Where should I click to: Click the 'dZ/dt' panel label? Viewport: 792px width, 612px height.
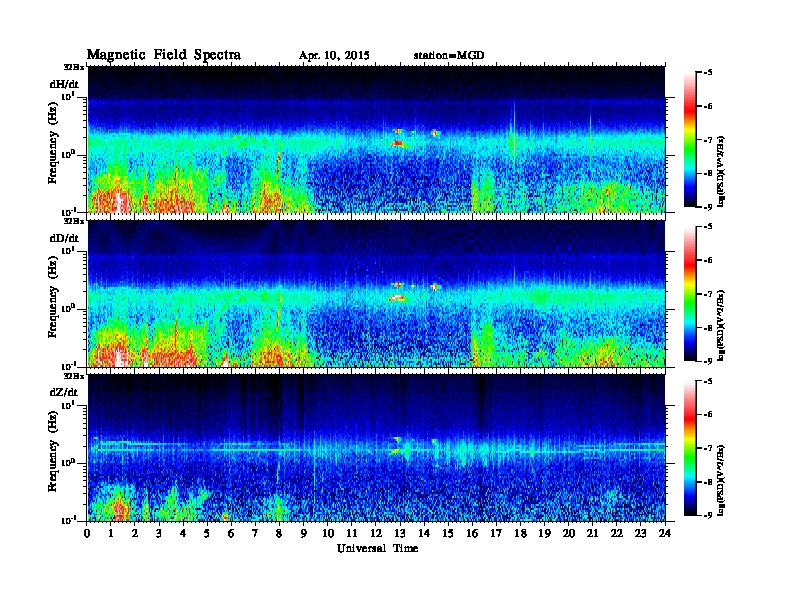64,392
